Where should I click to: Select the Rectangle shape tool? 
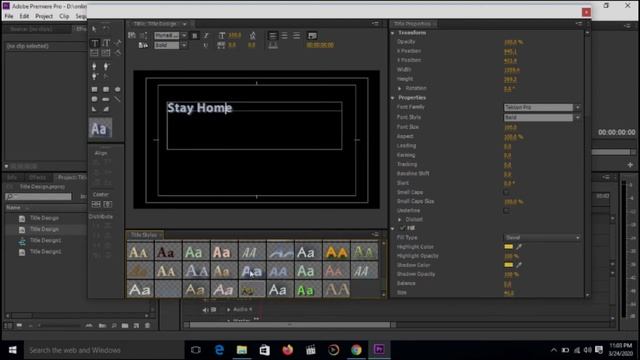(94, 89)
